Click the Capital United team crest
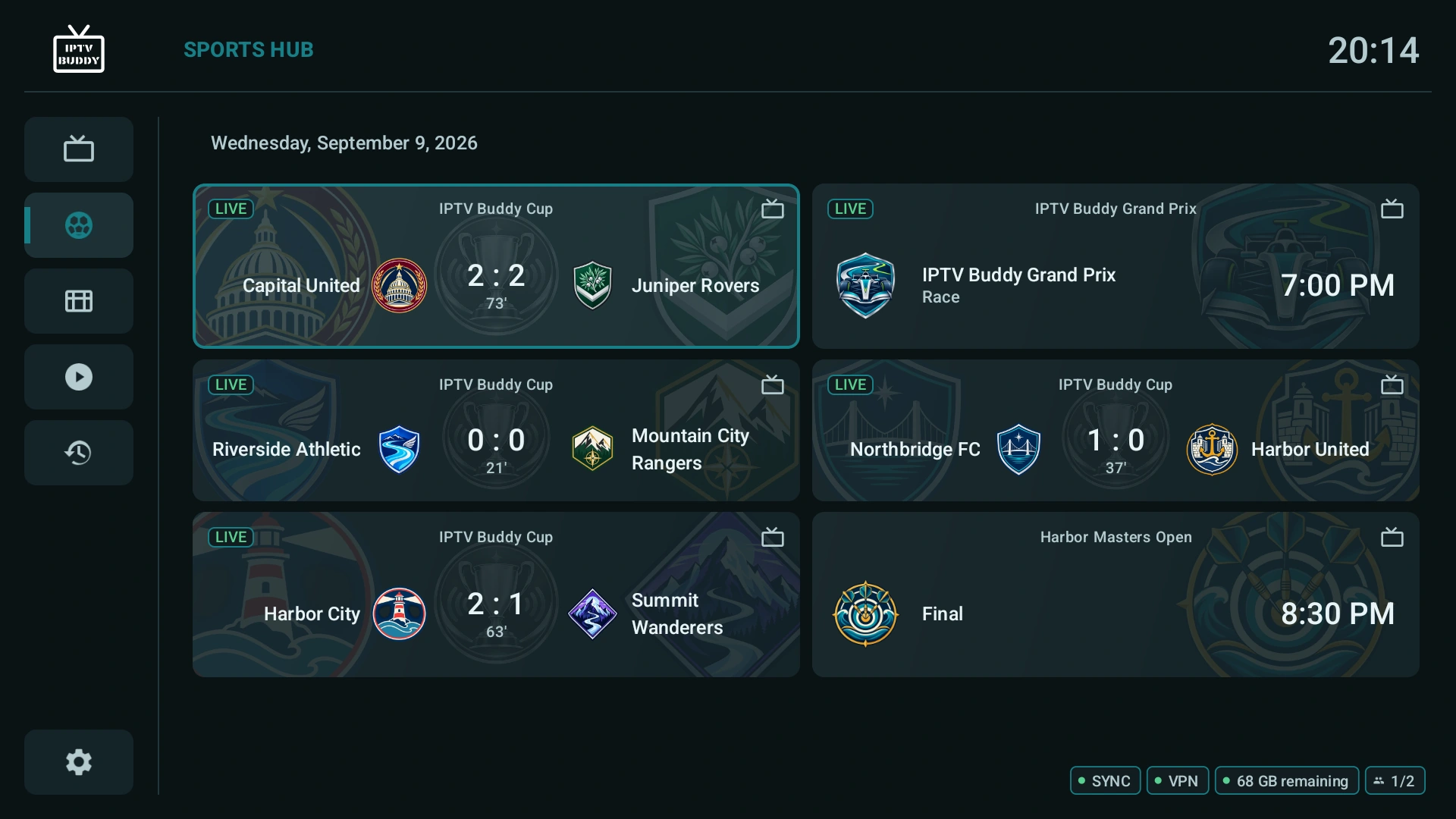The image size is (1456, 819). tap(400, 286)
